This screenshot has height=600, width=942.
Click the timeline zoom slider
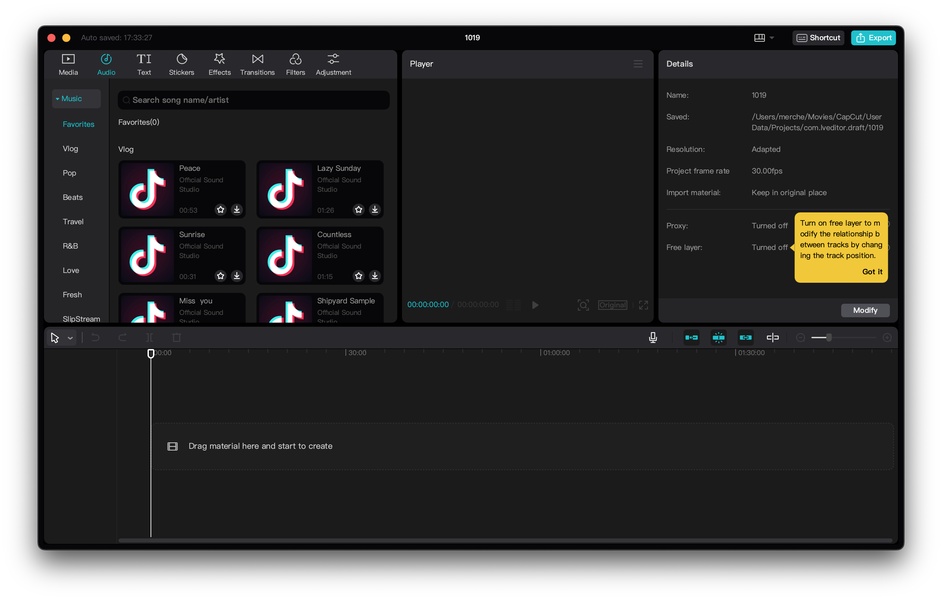(828, 338)
